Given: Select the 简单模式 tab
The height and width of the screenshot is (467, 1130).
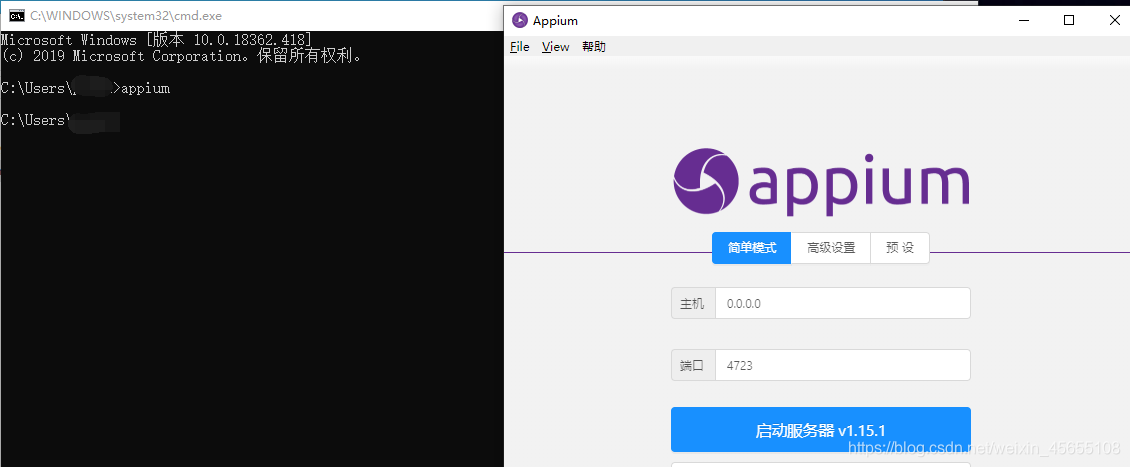Looking at the screenshot, I should (x=752, y=248).
